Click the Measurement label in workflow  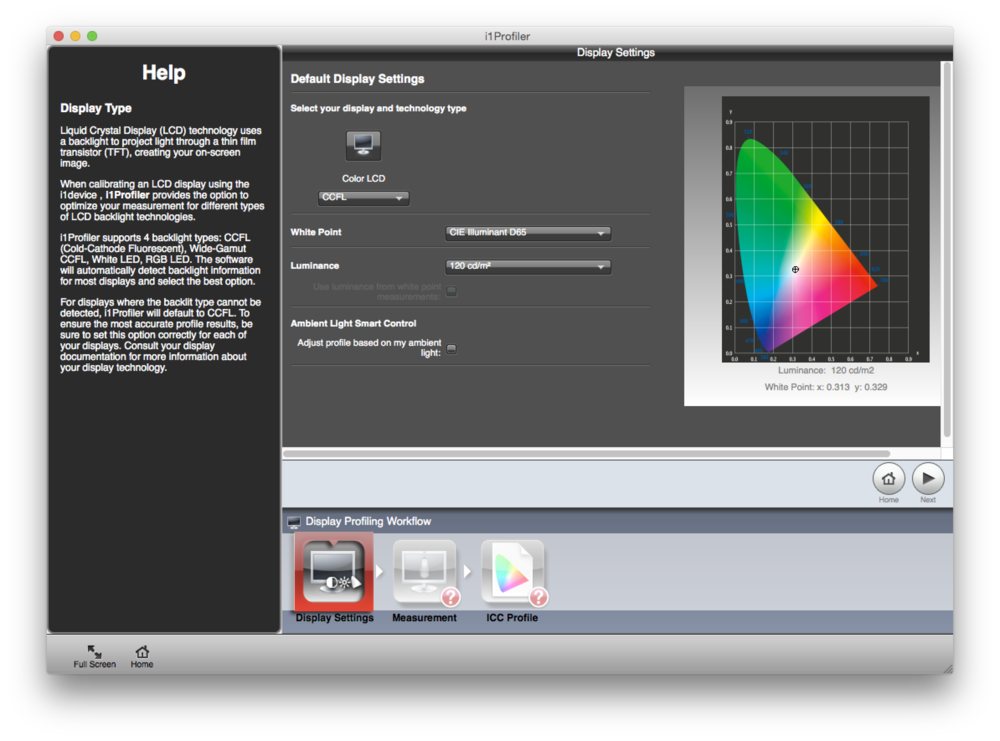424,618
